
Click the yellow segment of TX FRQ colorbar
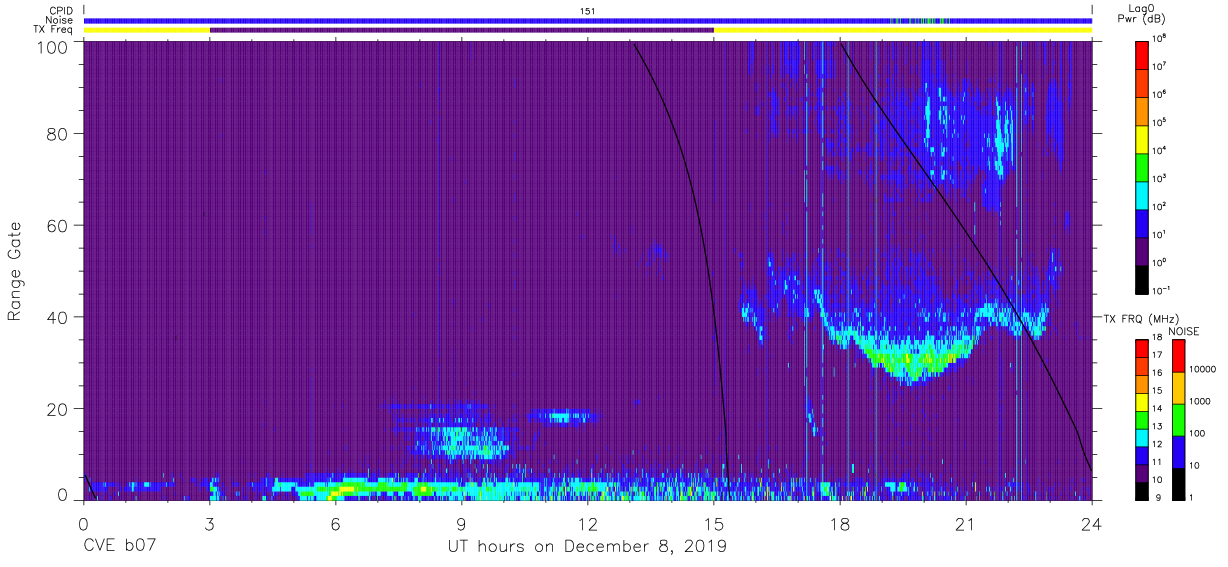point(1142,401)
